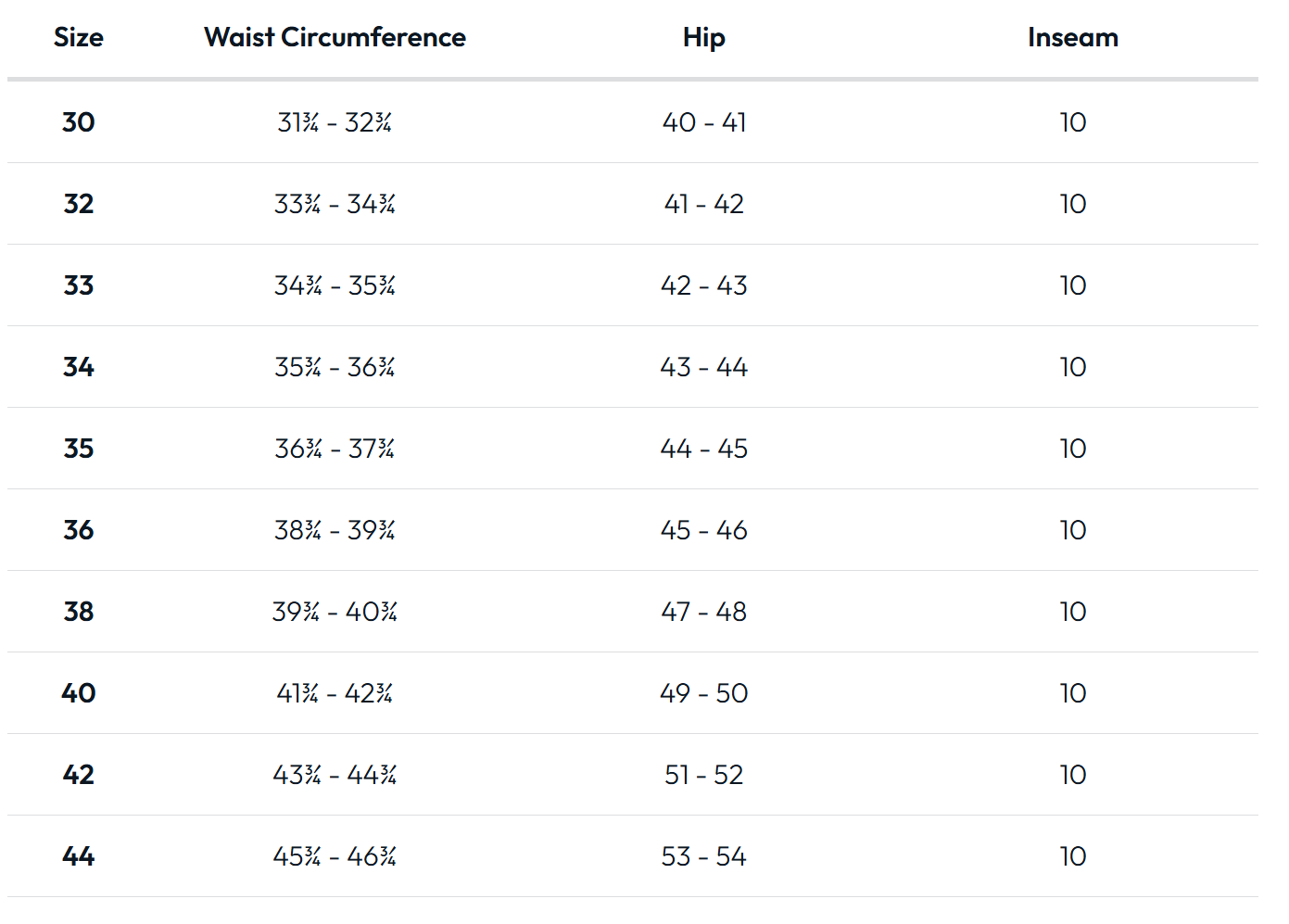Select size 40 row label
This screenshot has height=924, width=1289.
79,693
